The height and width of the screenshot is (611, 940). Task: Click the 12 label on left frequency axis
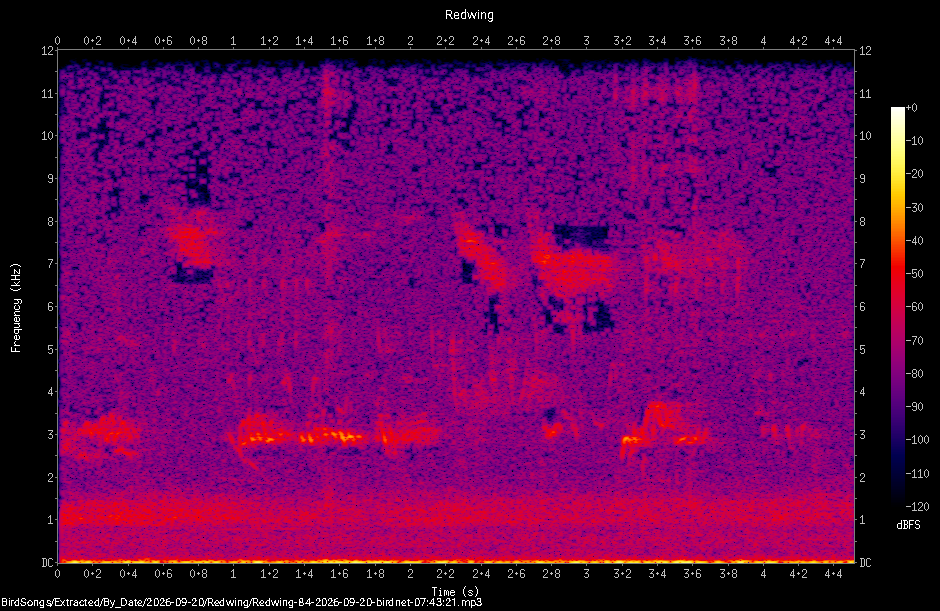pyautogui.click(x=47, y=50)
